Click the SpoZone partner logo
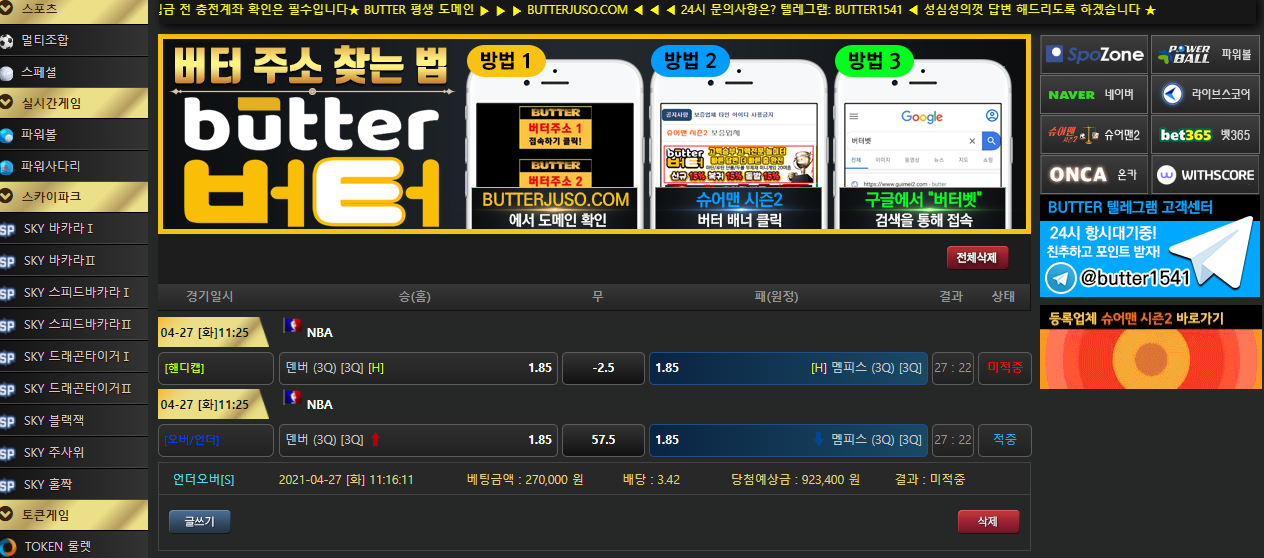 click(1094, 55)
